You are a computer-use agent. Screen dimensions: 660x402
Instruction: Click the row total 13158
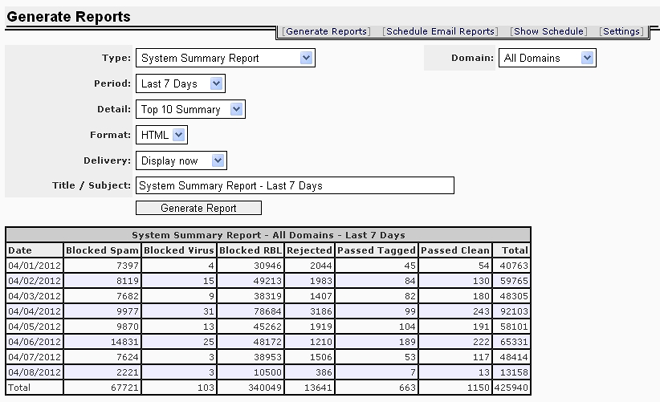click(x=511, y=372)
